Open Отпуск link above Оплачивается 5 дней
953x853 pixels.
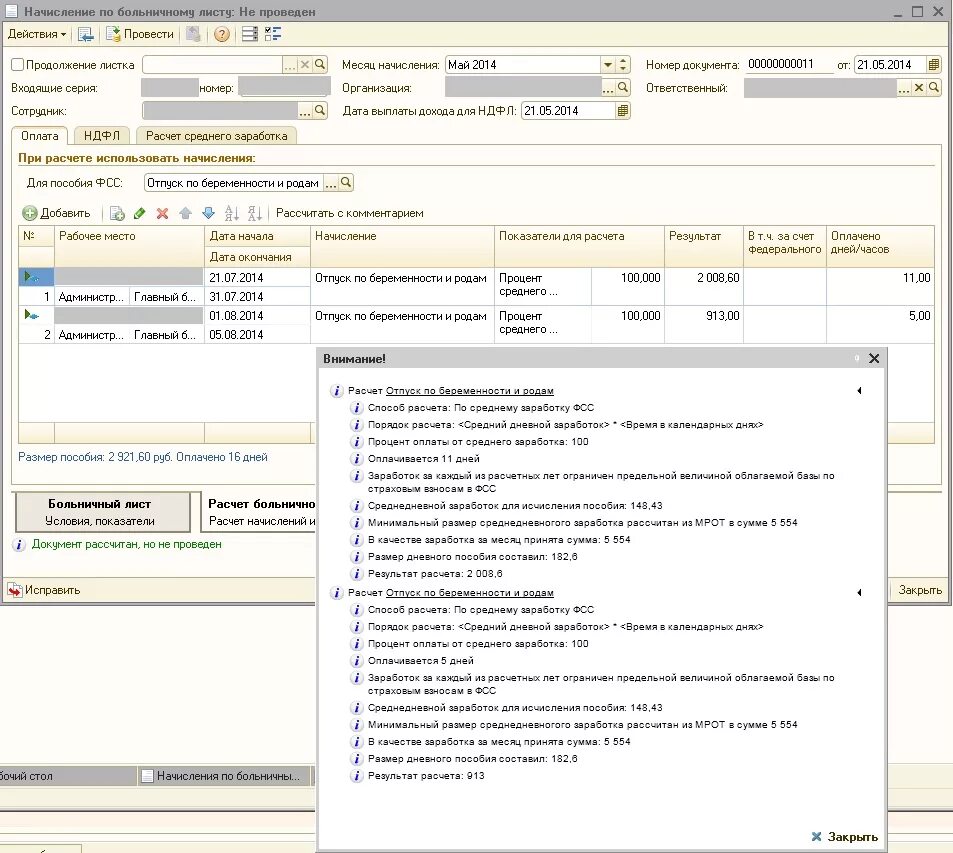click(469, 593)
